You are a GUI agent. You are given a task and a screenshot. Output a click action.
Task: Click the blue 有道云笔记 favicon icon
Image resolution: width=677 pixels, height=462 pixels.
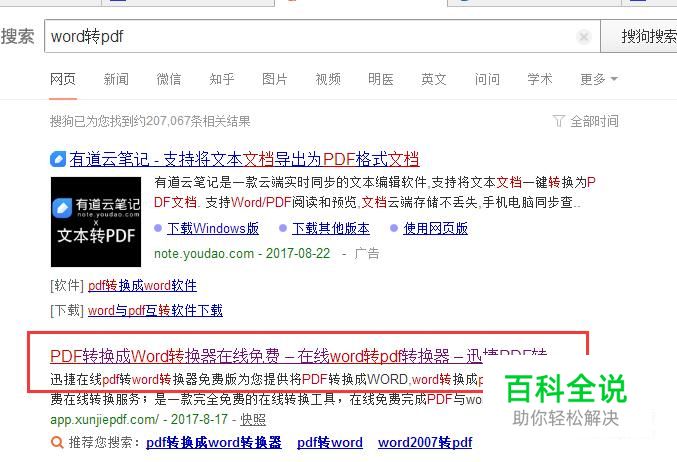click(x=58, y=159)
